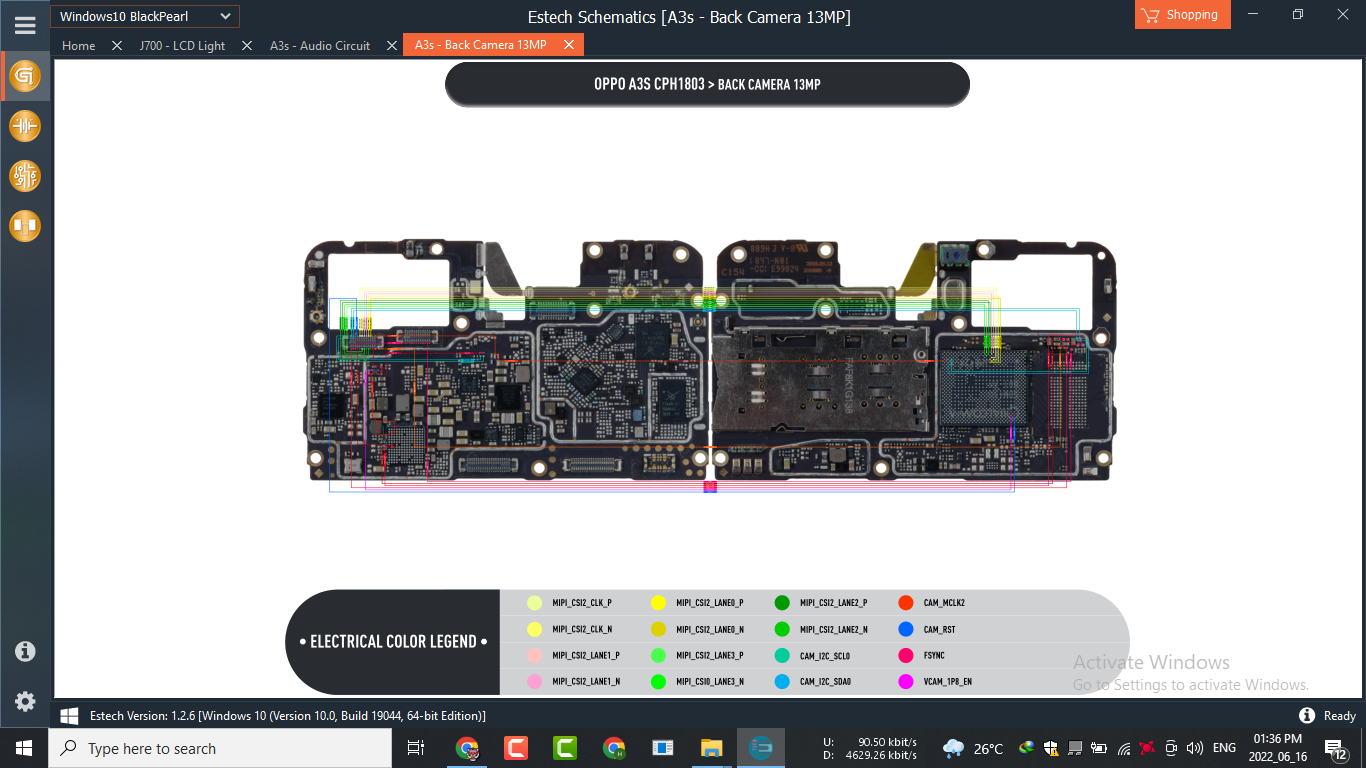The height and width of the screenshot is (768, 1366).
Task: Click the motherboard schematic image
Action: click(x=710, y=365)
